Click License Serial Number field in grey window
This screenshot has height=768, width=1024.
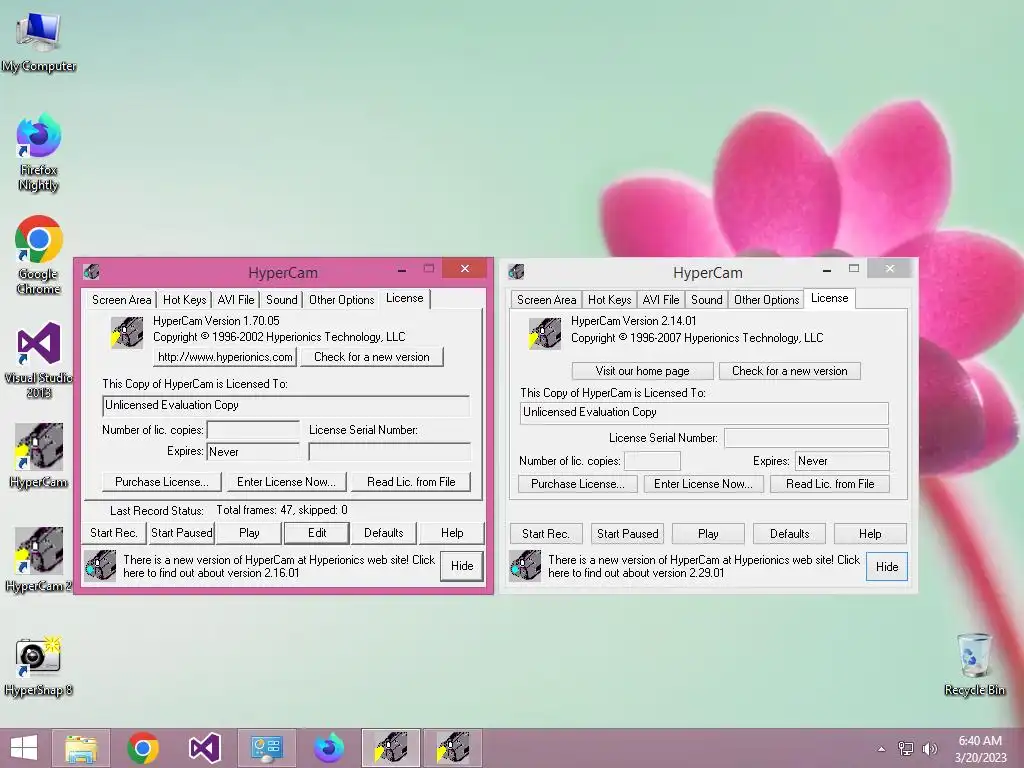(807, 438)
